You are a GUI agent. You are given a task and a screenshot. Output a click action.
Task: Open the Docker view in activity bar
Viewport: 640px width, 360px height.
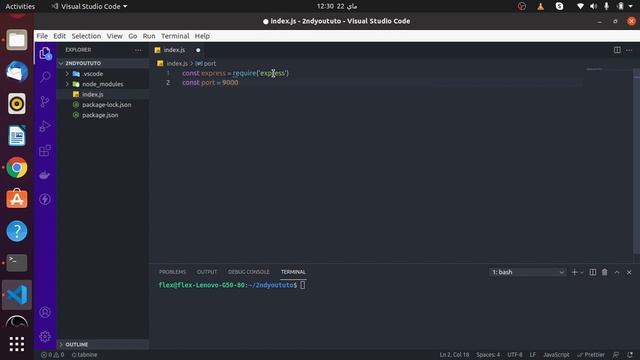tap(45, 175)
